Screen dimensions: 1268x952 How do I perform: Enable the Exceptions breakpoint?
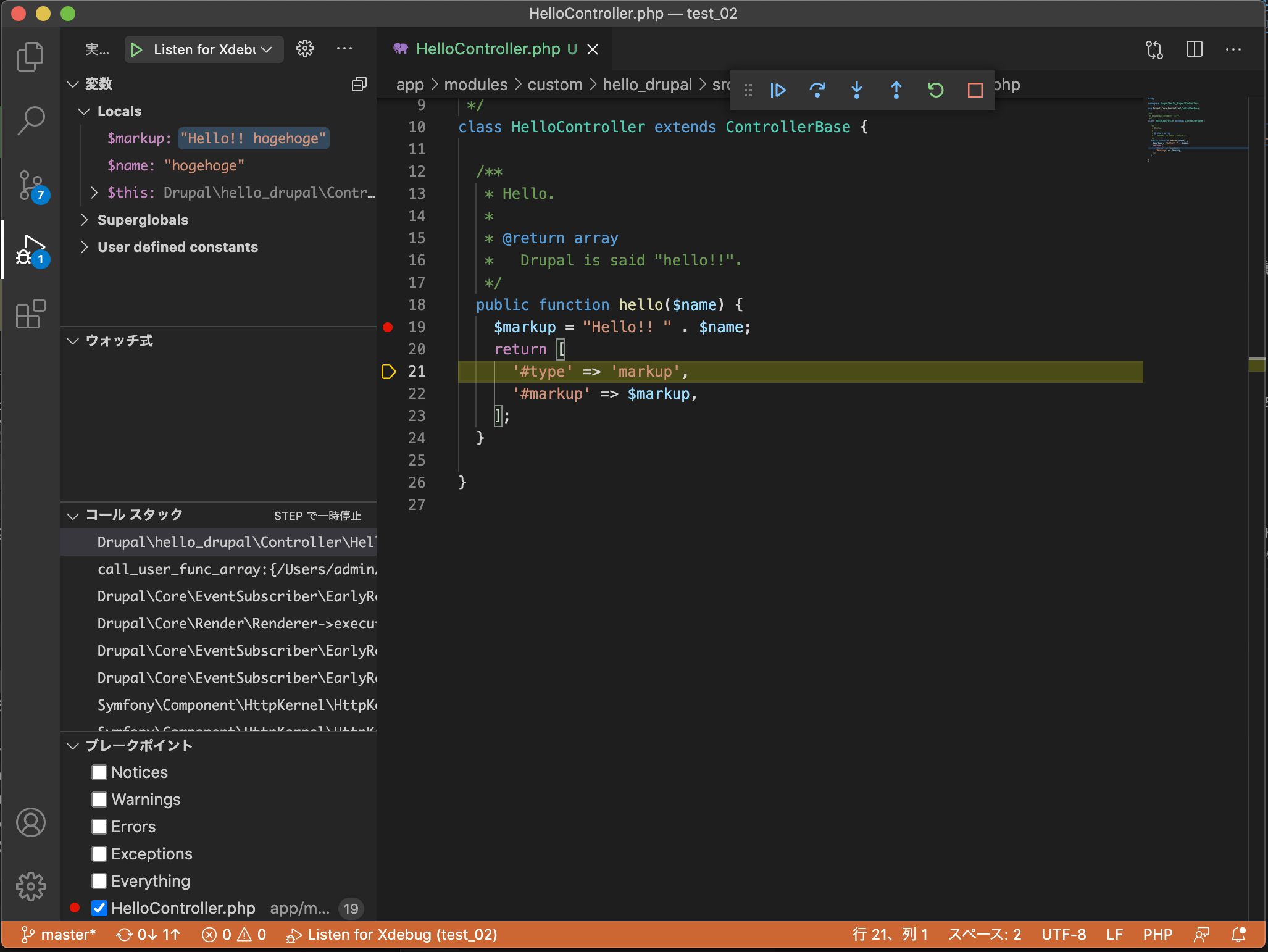tap(99, 854)
